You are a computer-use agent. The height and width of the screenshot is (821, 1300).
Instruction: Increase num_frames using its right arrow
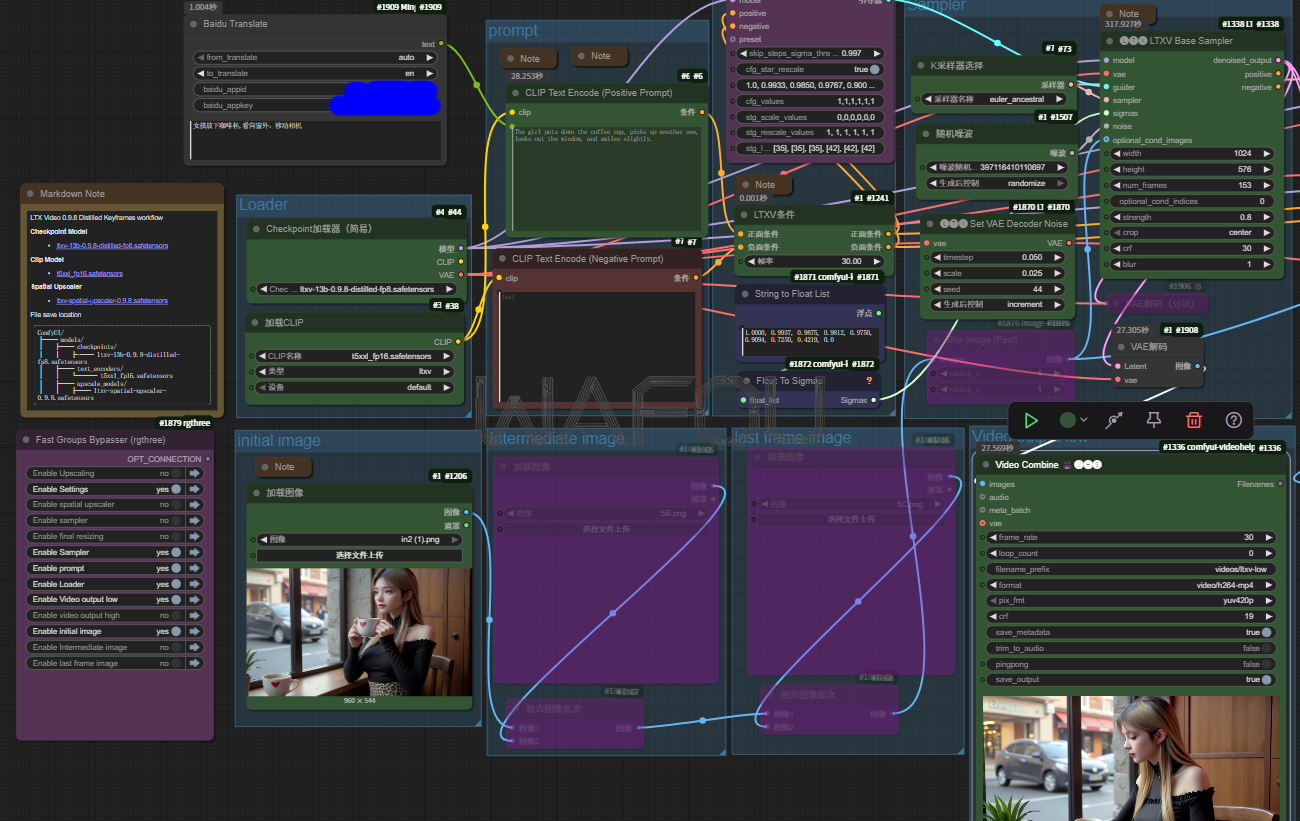click(x=1267, y=185)
